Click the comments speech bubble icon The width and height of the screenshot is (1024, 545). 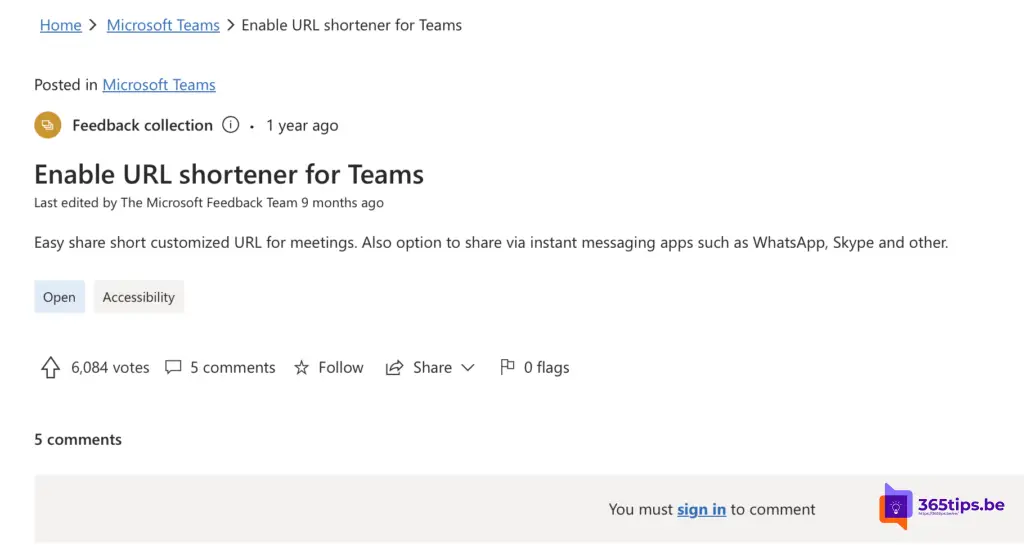(x=173, y=367)
